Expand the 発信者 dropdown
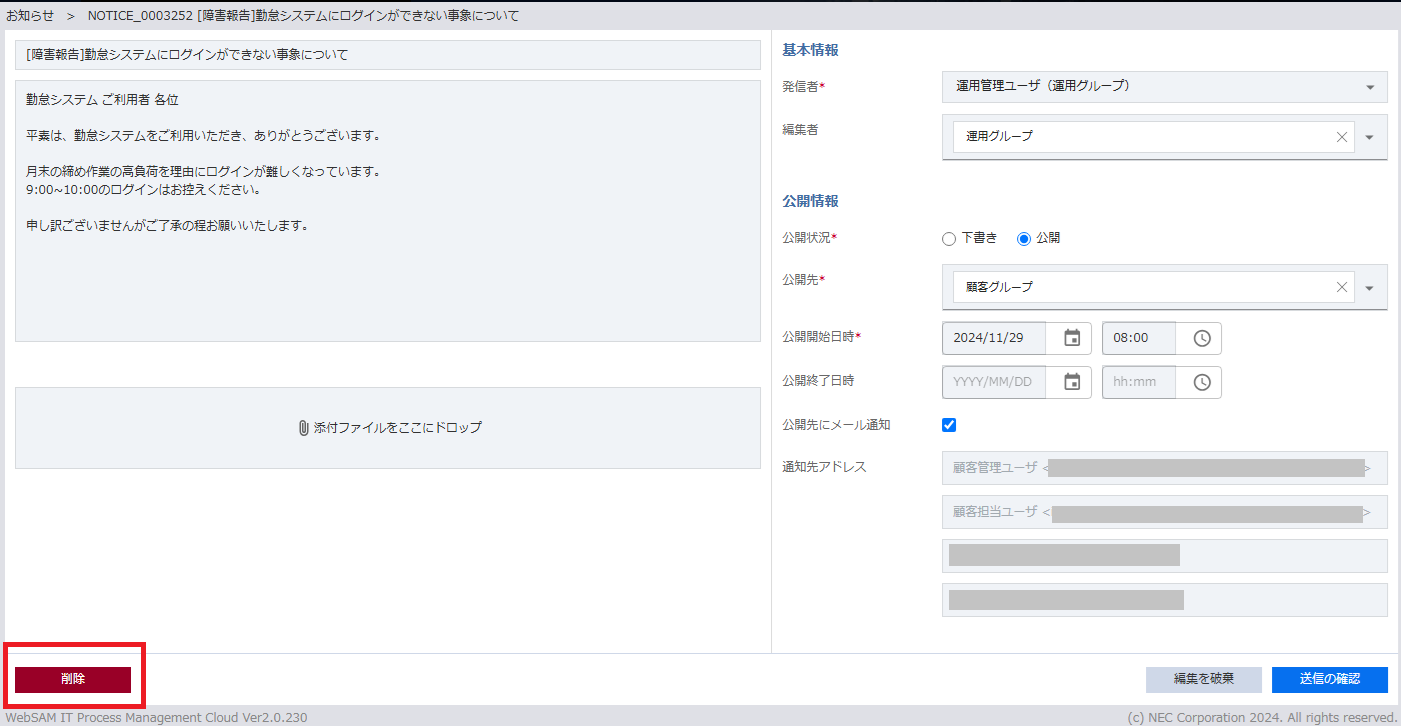1401x726 pixels. [1370, 87]
